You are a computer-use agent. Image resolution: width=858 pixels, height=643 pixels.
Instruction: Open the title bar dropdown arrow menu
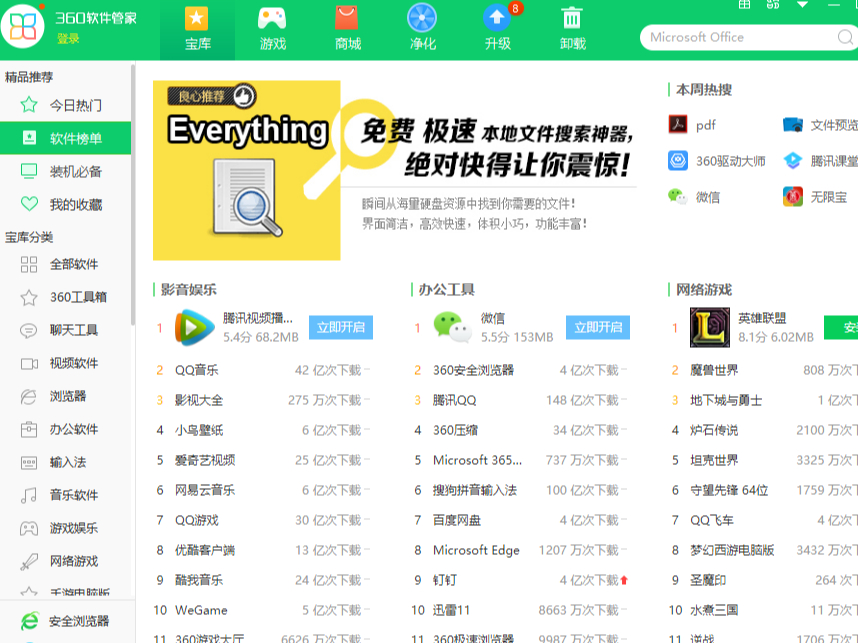pyautogui.click(x=802, y=4)
